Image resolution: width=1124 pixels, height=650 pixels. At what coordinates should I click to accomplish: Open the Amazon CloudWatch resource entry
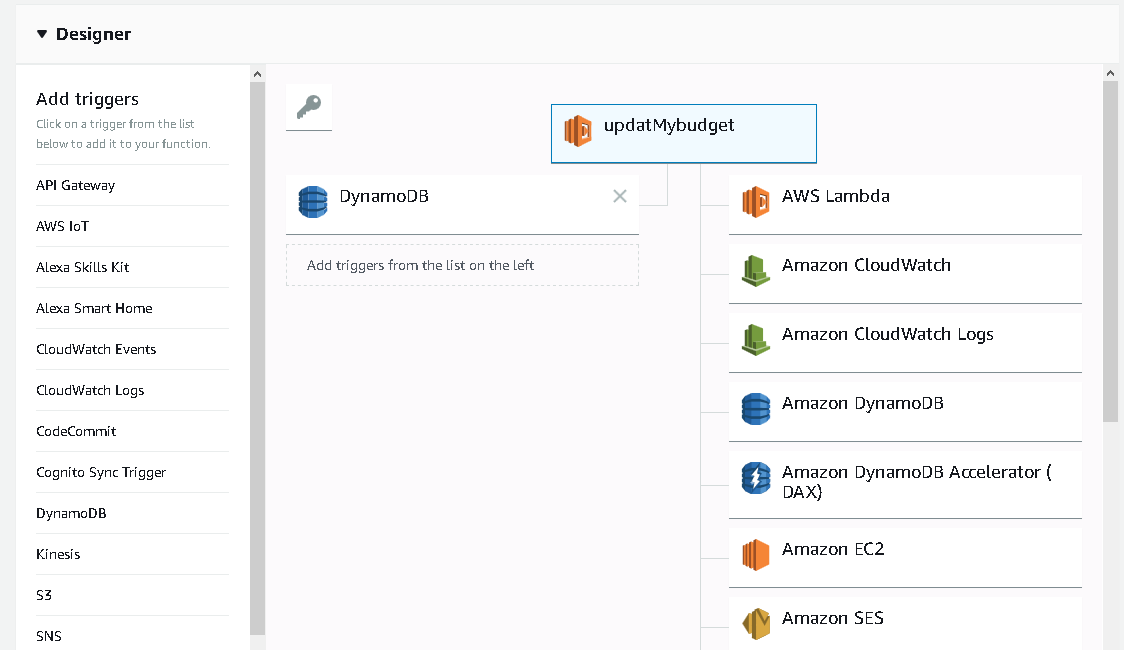pos(905,273)
